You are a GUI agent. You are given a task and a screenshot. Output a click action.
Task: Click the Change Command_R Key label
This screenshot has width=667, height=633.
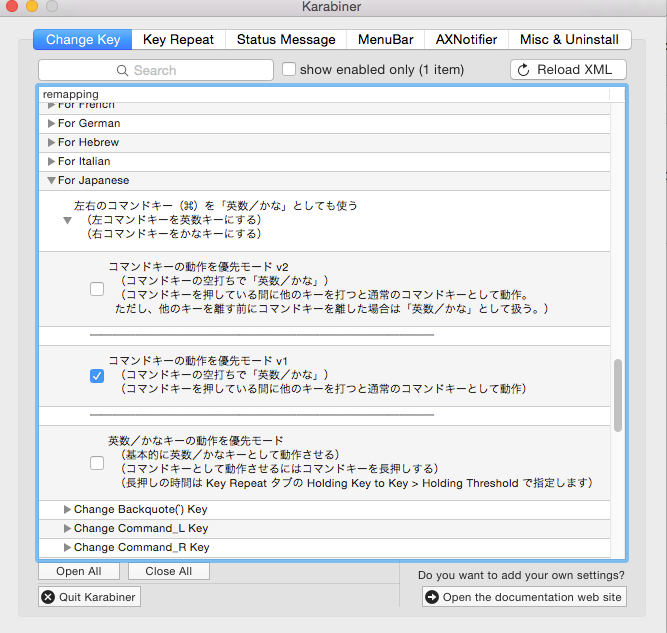142,548
